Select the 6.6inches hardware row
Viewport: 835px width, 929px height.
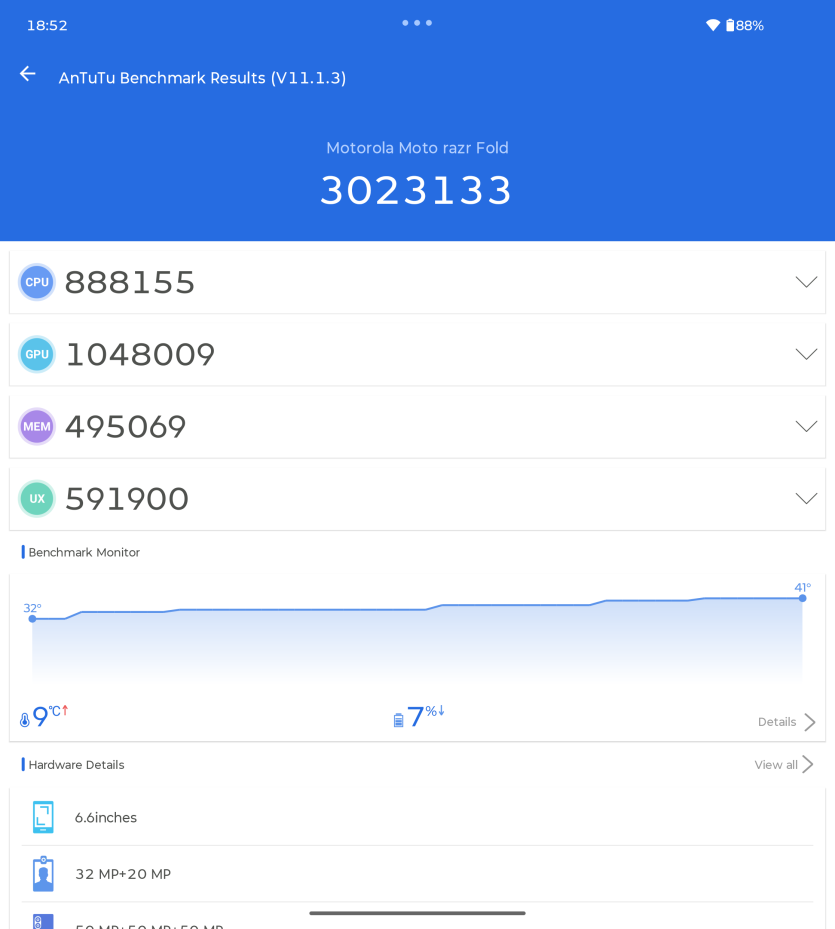pos(417,817)
